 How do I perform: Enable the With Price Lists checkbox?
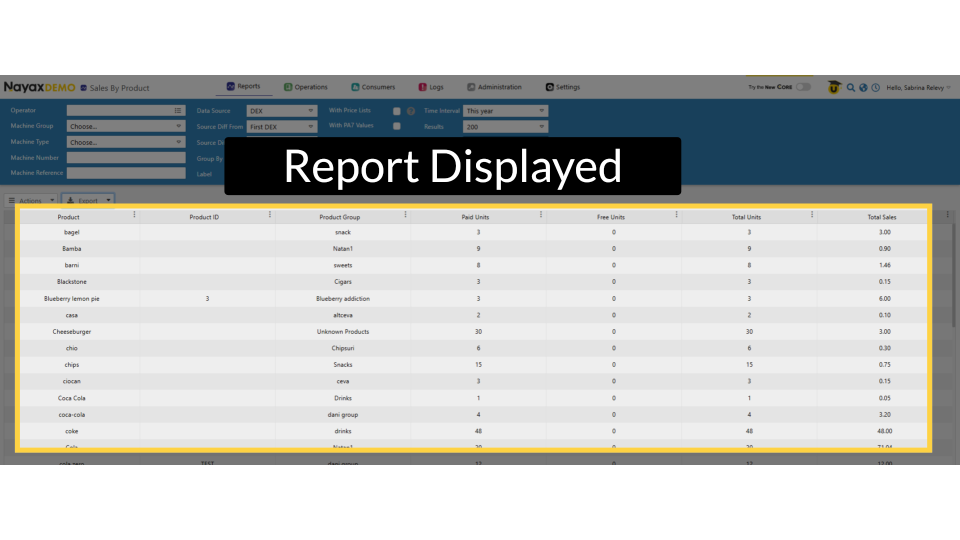(397, 111)
